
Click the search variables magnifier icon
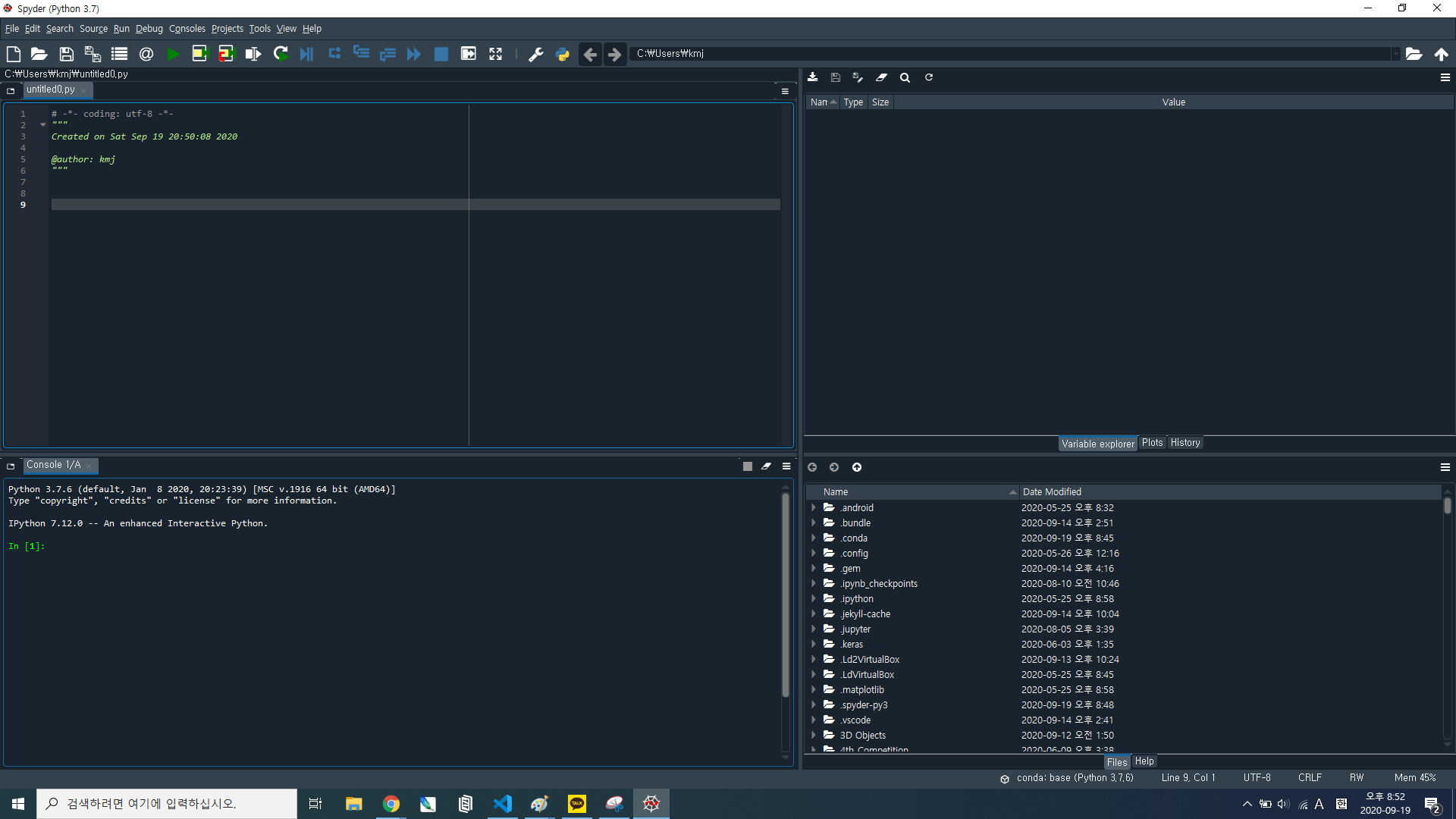pos(905,77)
